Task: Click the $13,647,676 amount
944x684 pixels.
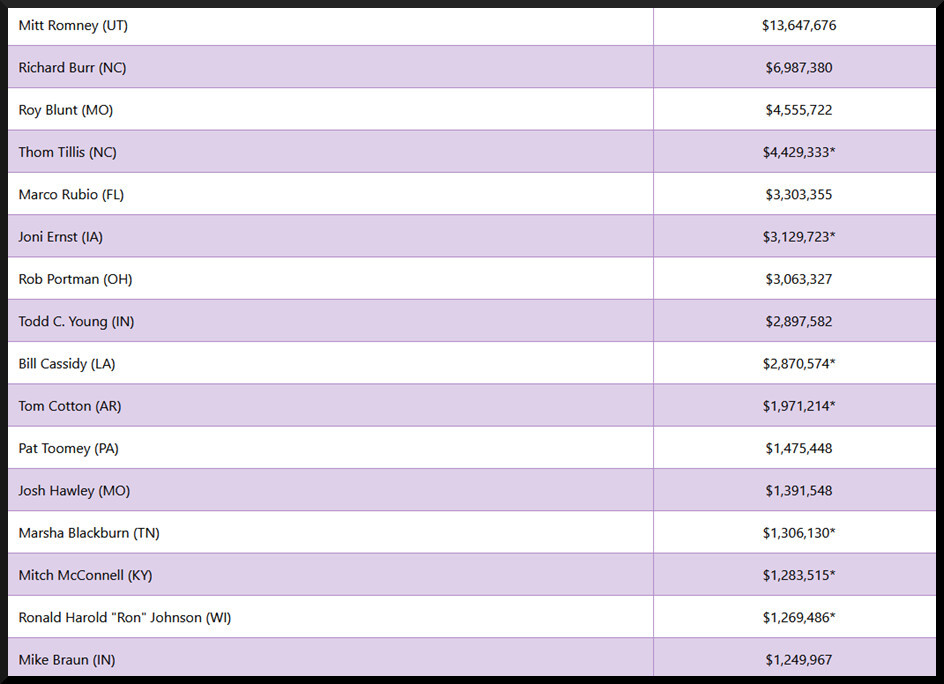Action: pos(799,26)
